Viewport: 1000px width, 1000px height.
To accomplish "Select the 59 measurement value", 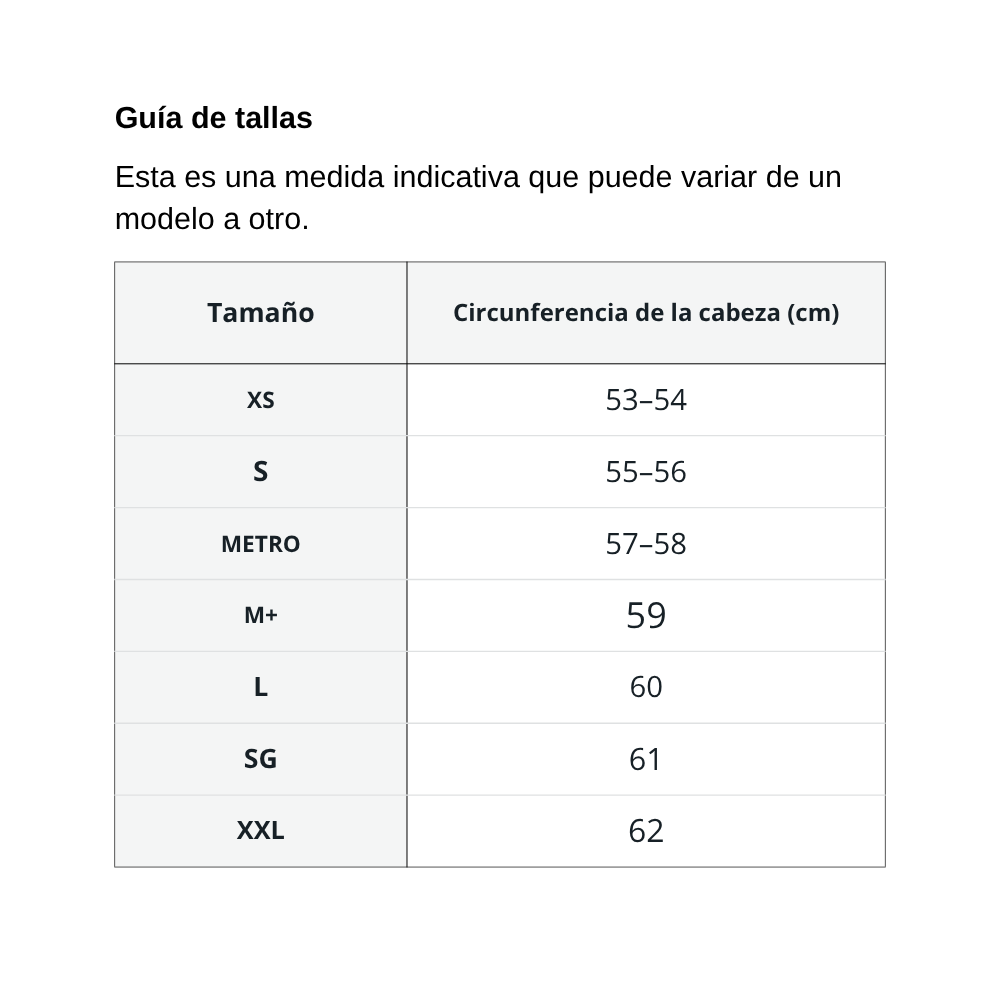I will coord(646,615).
